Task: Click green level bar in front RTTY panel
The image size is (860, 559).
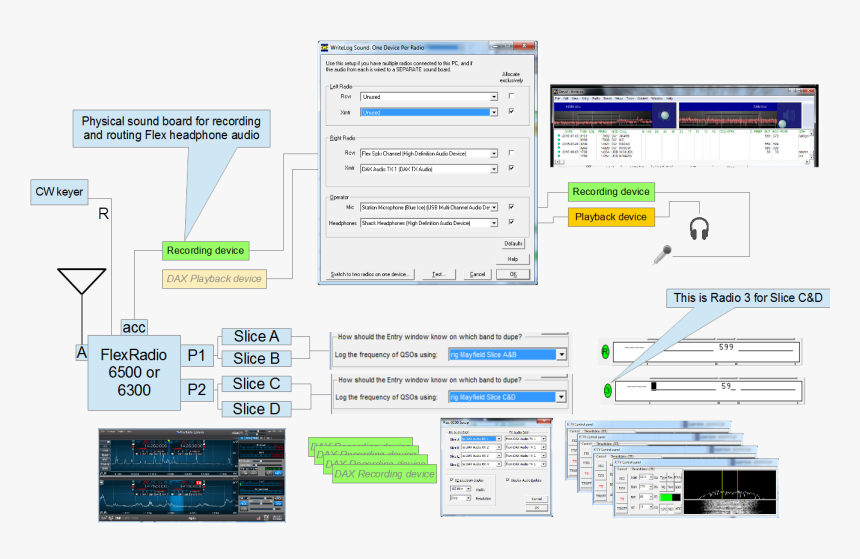Action: pos(670,498)
